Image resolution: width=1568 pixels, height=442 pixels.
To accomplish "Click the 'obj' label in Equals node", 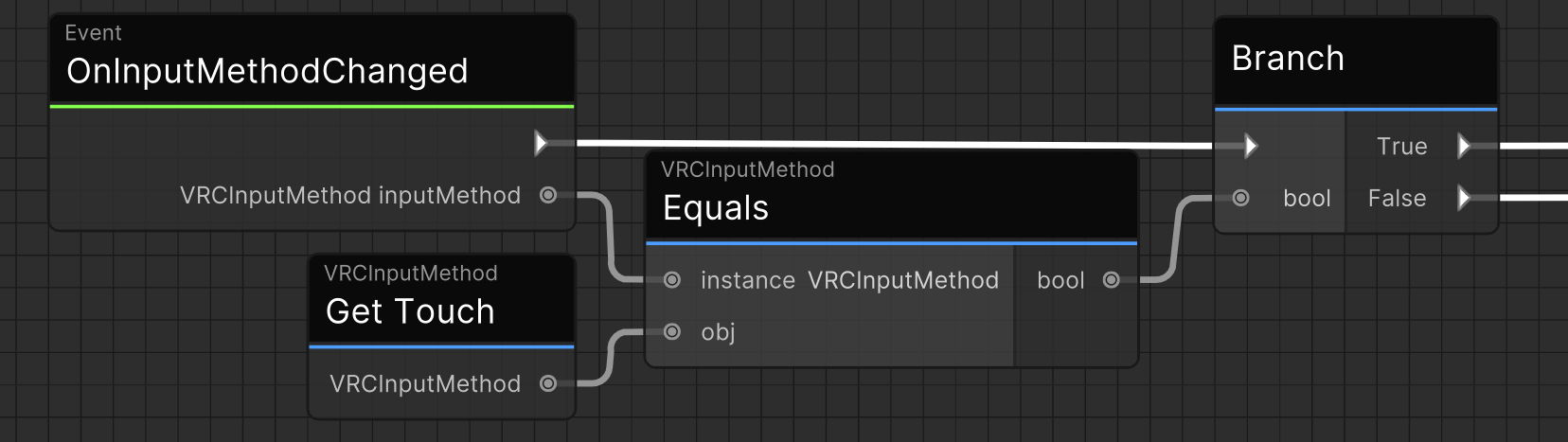I will [x=718, y=332].
